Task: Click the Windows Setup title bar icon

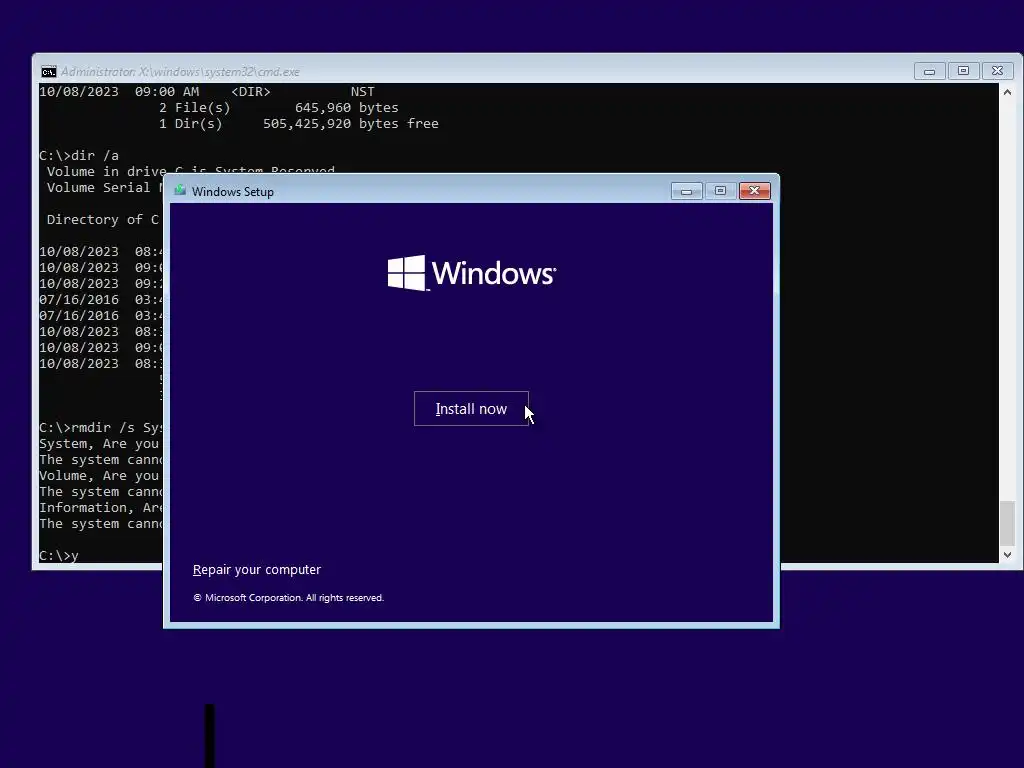Action: (x=180, y=191)
